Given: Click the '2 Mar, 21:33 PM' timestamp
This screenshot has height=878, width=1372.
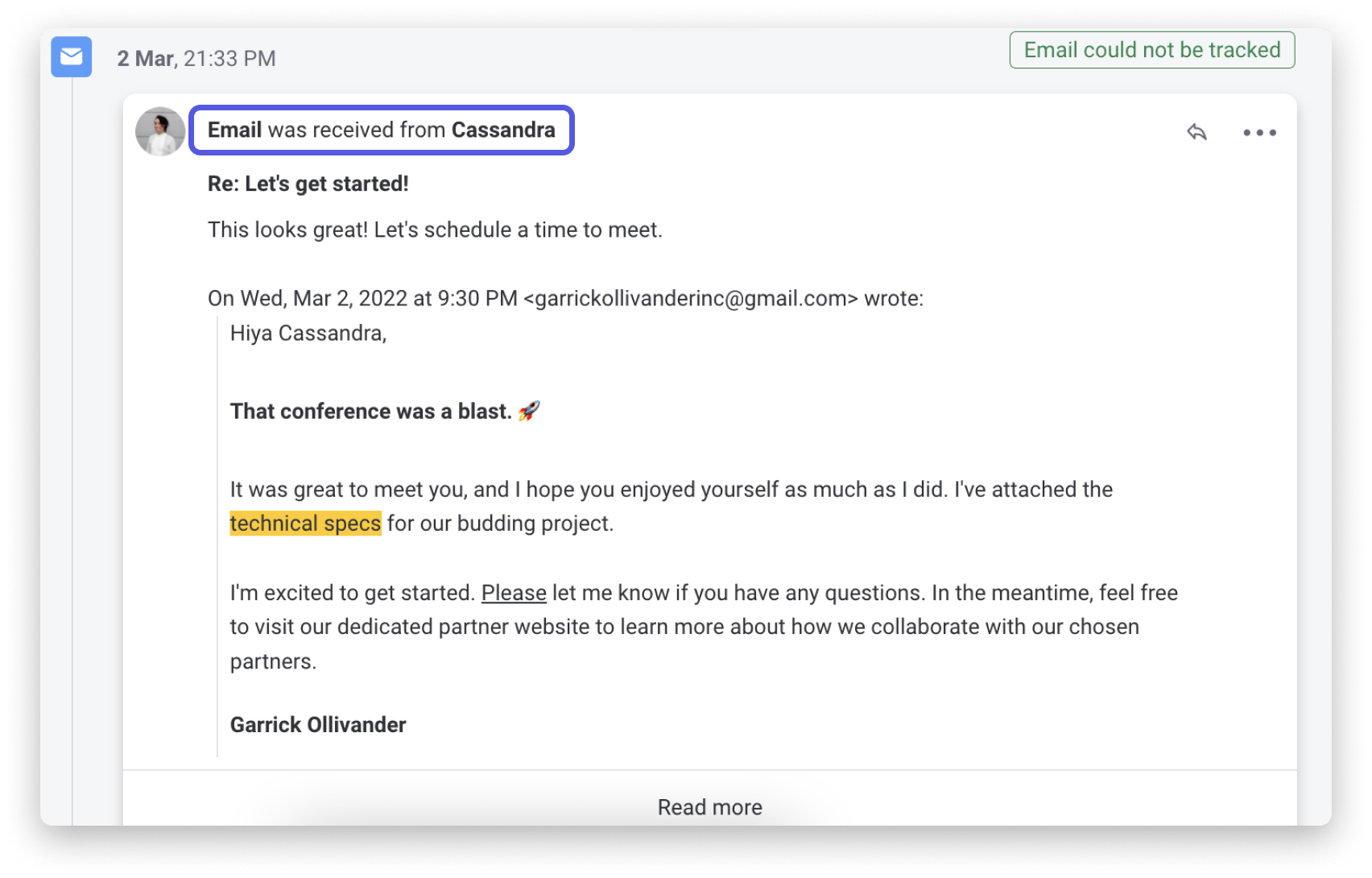Looking at the screenshot, I should pos(197,57).
